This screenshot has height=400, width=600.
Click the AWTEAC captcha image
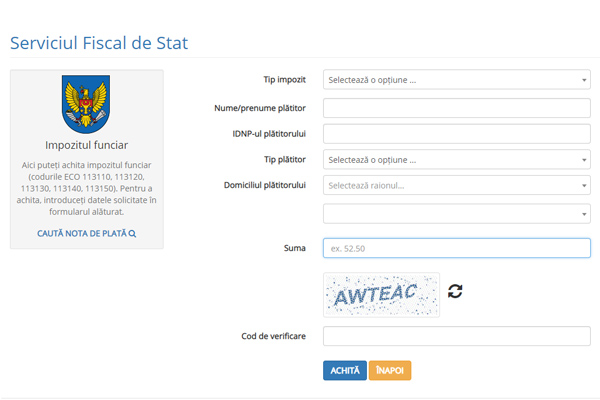point(382,295)
